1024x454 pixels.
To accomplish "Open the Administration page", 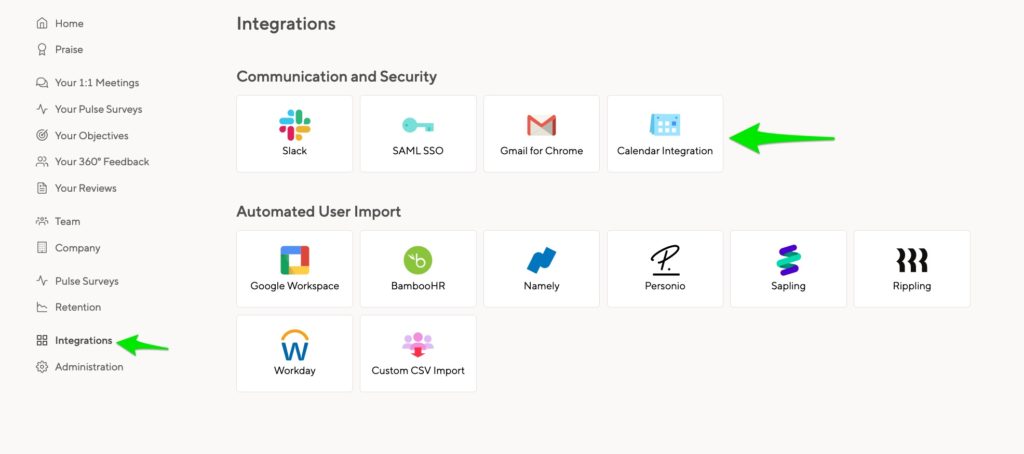I will 89,367.
